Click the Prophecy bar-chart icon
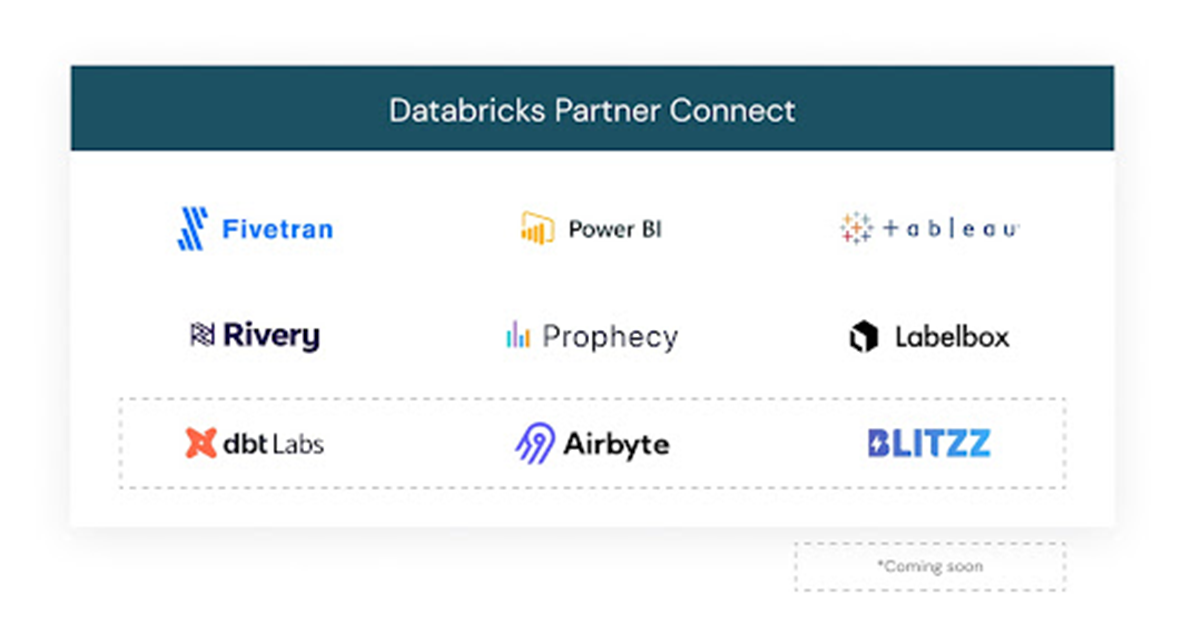Viewport: 1200px width, 630px height. [x=517, y=335]
